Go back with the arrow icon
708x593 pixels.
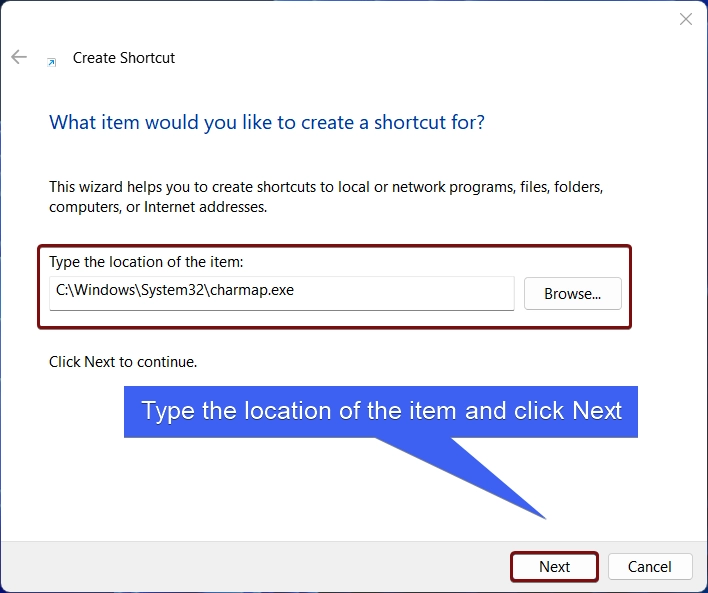pos(19,57)
